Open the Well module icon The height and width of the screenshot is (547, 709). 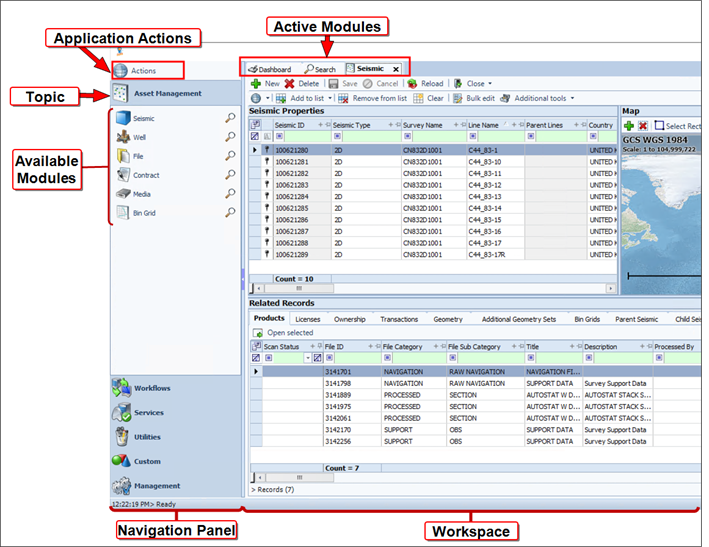coord(123,137)
